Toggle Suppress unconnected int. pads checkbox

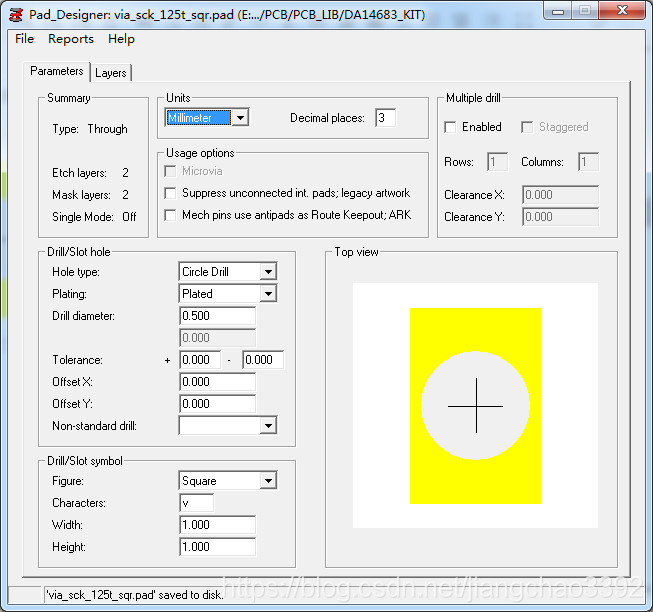(171, 193)
